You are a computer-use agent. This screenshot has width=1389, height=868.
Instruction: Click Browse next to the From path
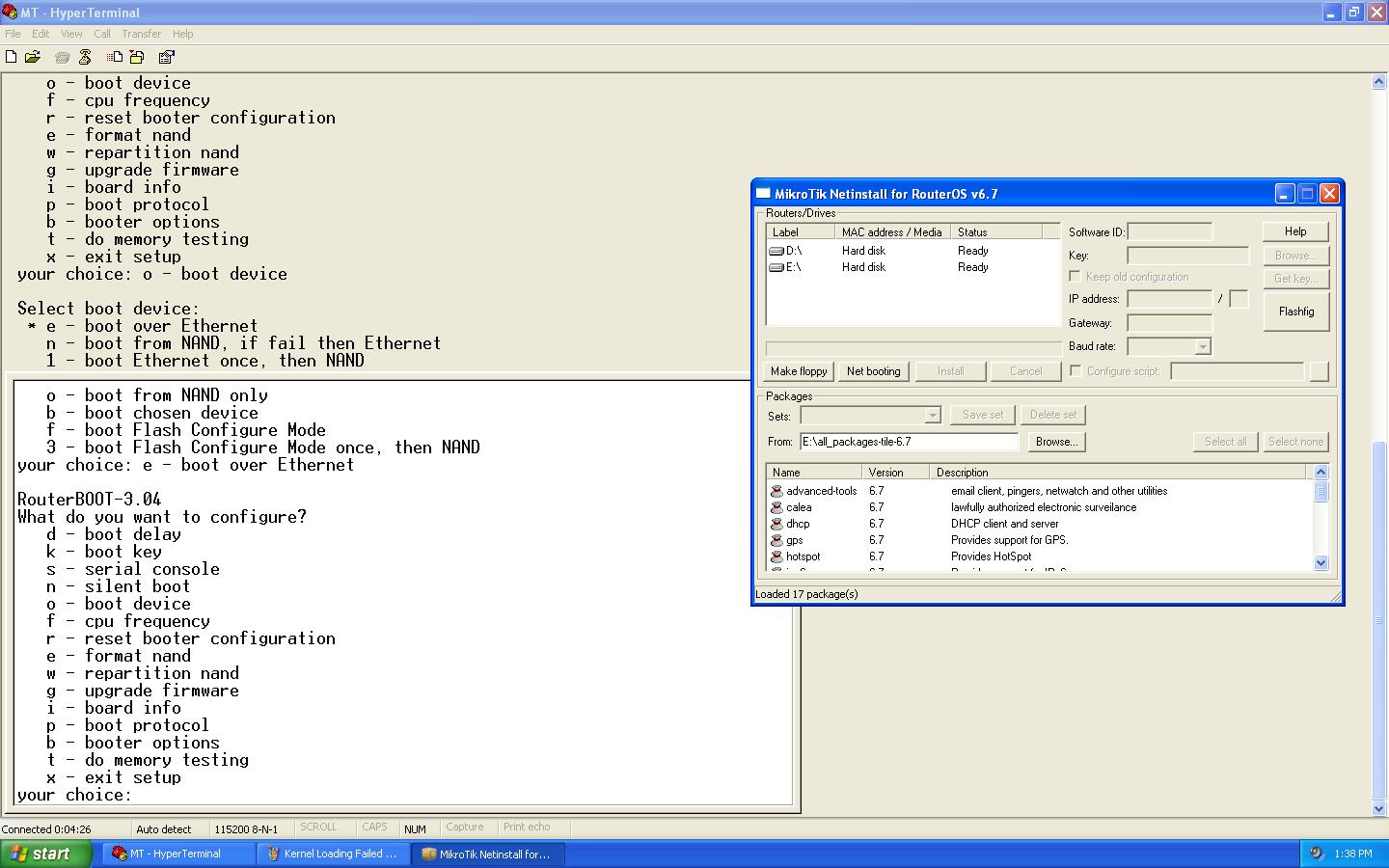tap(1056, 442)
